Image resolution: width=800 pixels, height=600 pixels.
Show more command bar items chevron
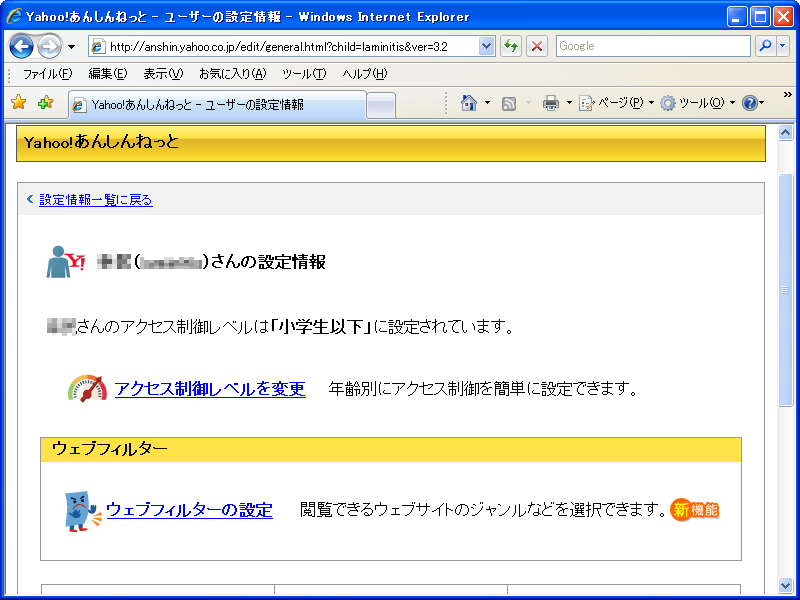(787, 95)
